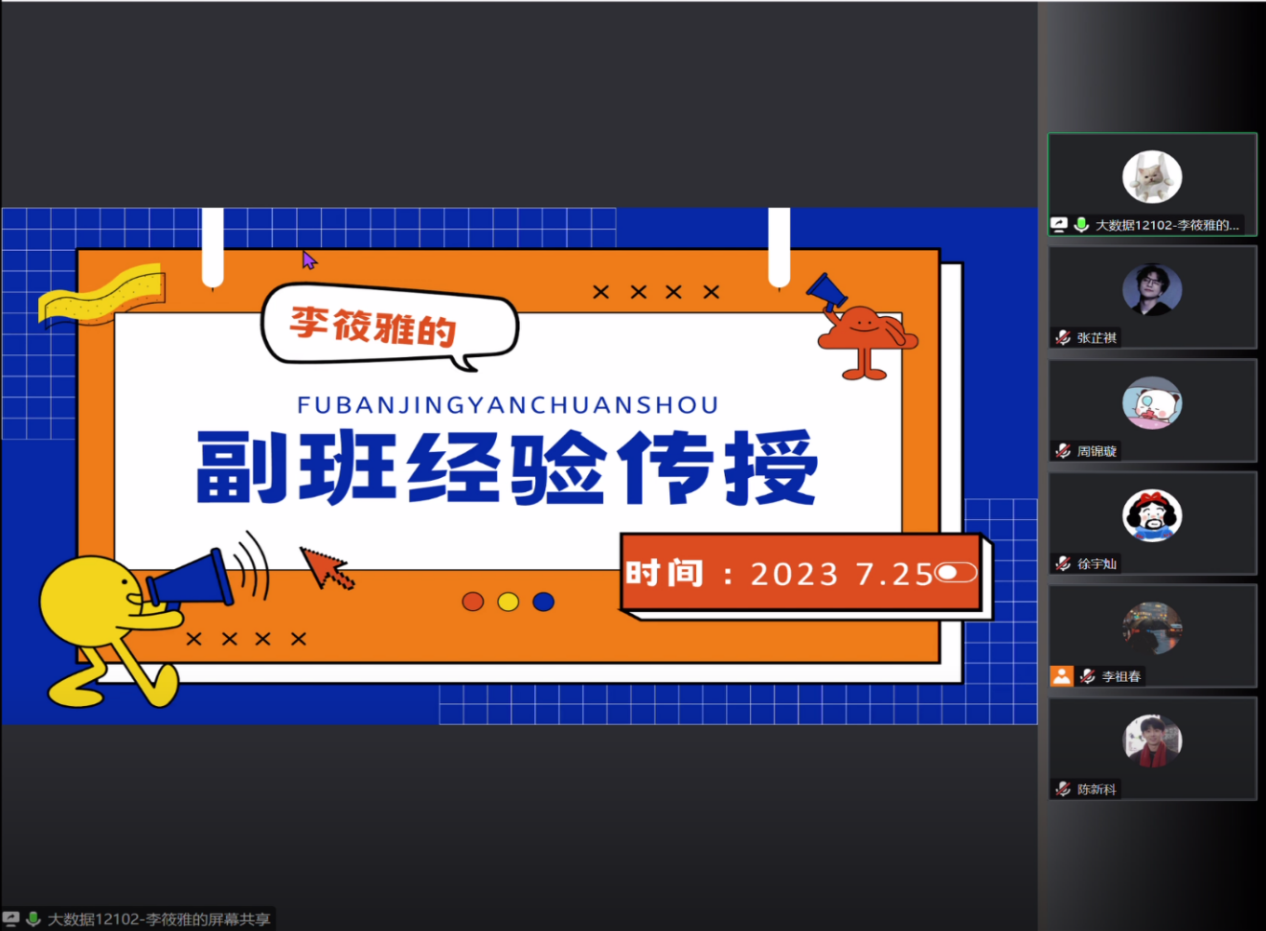Click the 周锦璇 participant name label

pyautogui.click(x=1098, y=451)
